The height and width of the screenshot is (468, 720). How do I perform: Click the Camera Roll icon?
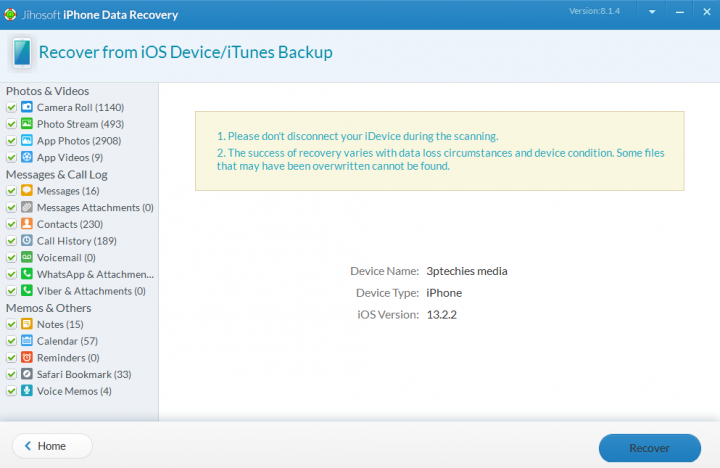[27, 107]
